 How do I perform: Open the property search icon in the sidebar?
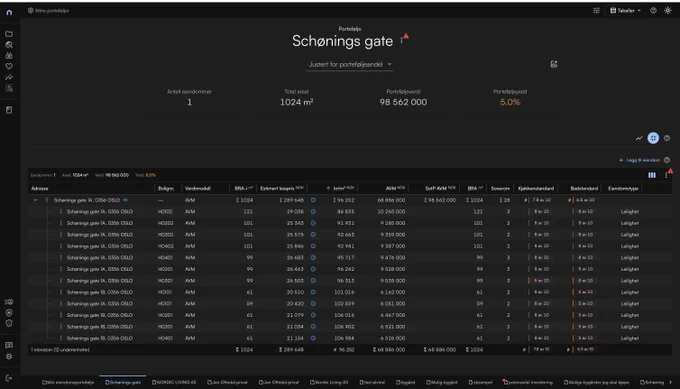tap(9, 45)
